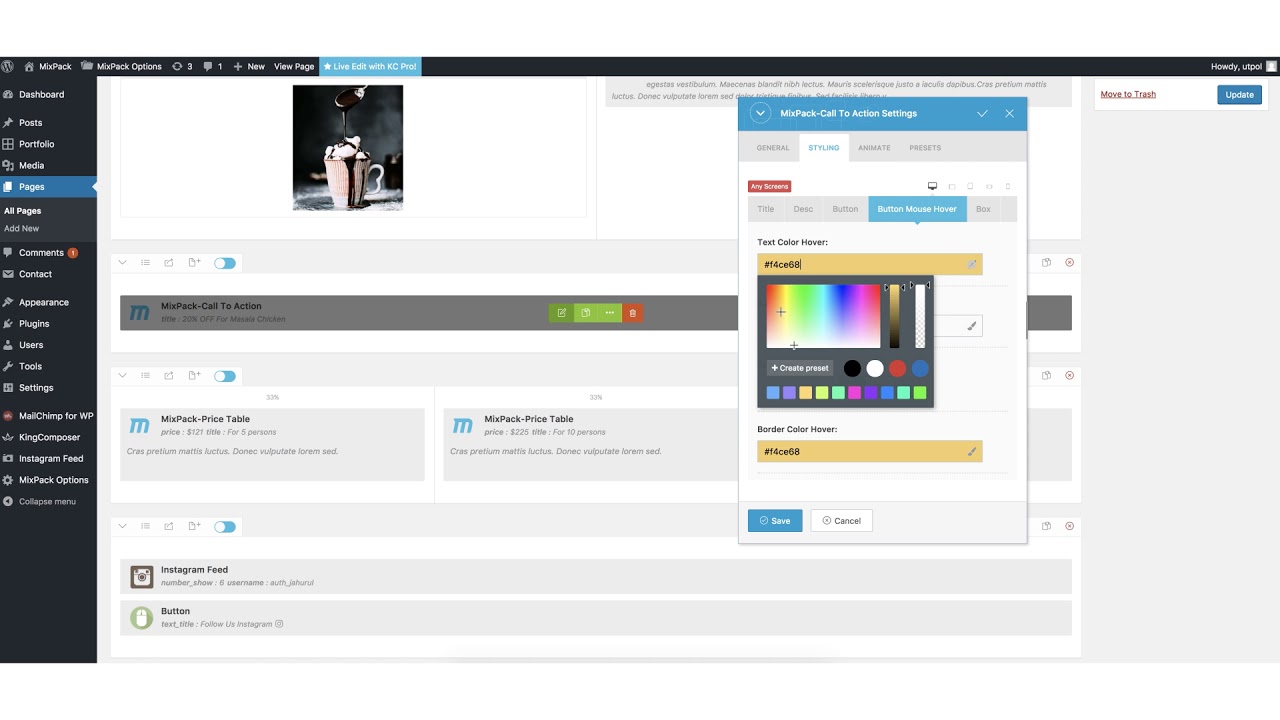Click the blue Save button
The image size is (1280, 720).
coord(775,520)
